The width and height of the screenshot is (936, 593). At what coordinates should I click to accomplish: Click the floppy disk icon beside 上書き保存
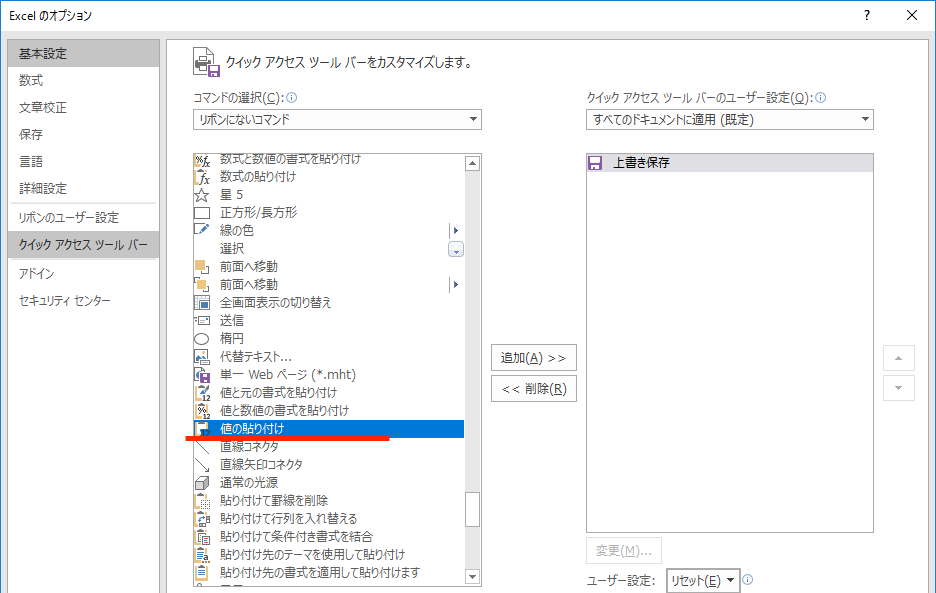coord(595,162)
